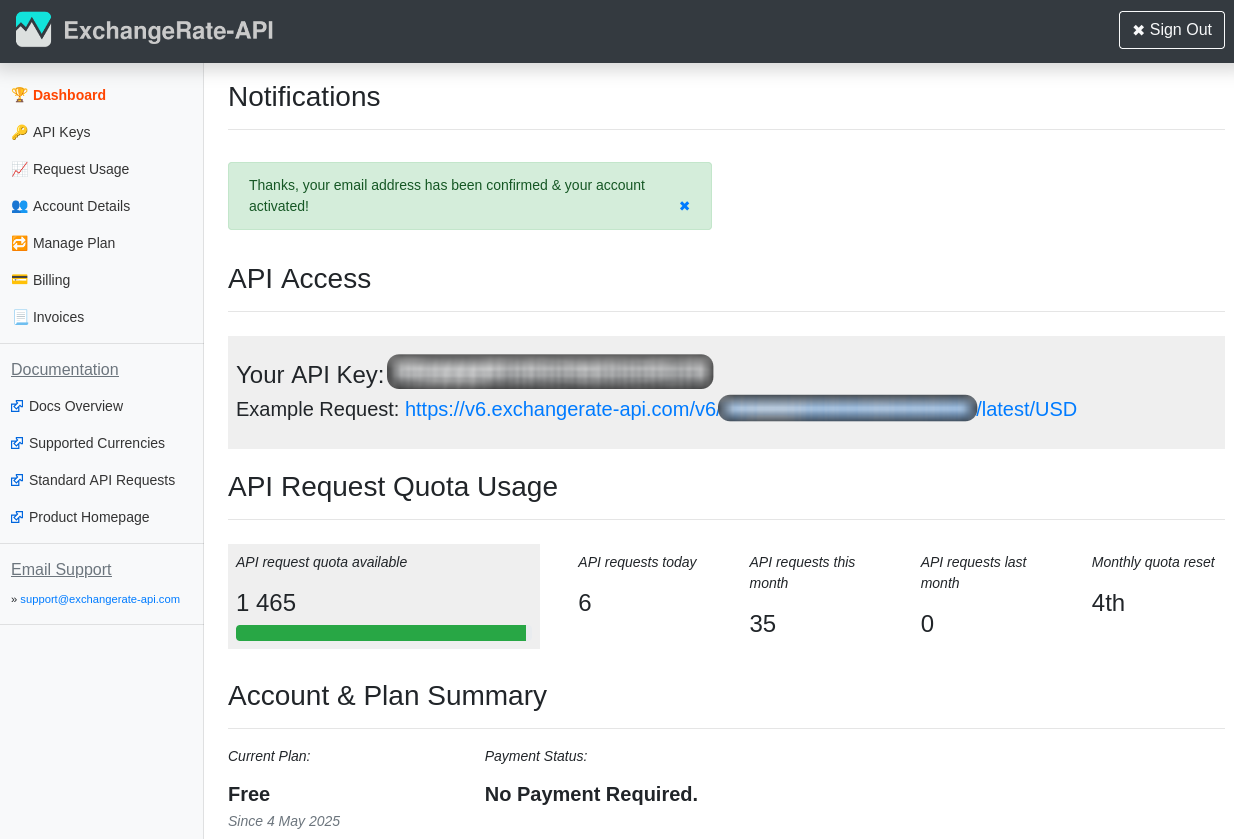The width and height of the screenshot is (1234, 839).
Task: Open Supported Currencies link
Action: coord(97,443)
